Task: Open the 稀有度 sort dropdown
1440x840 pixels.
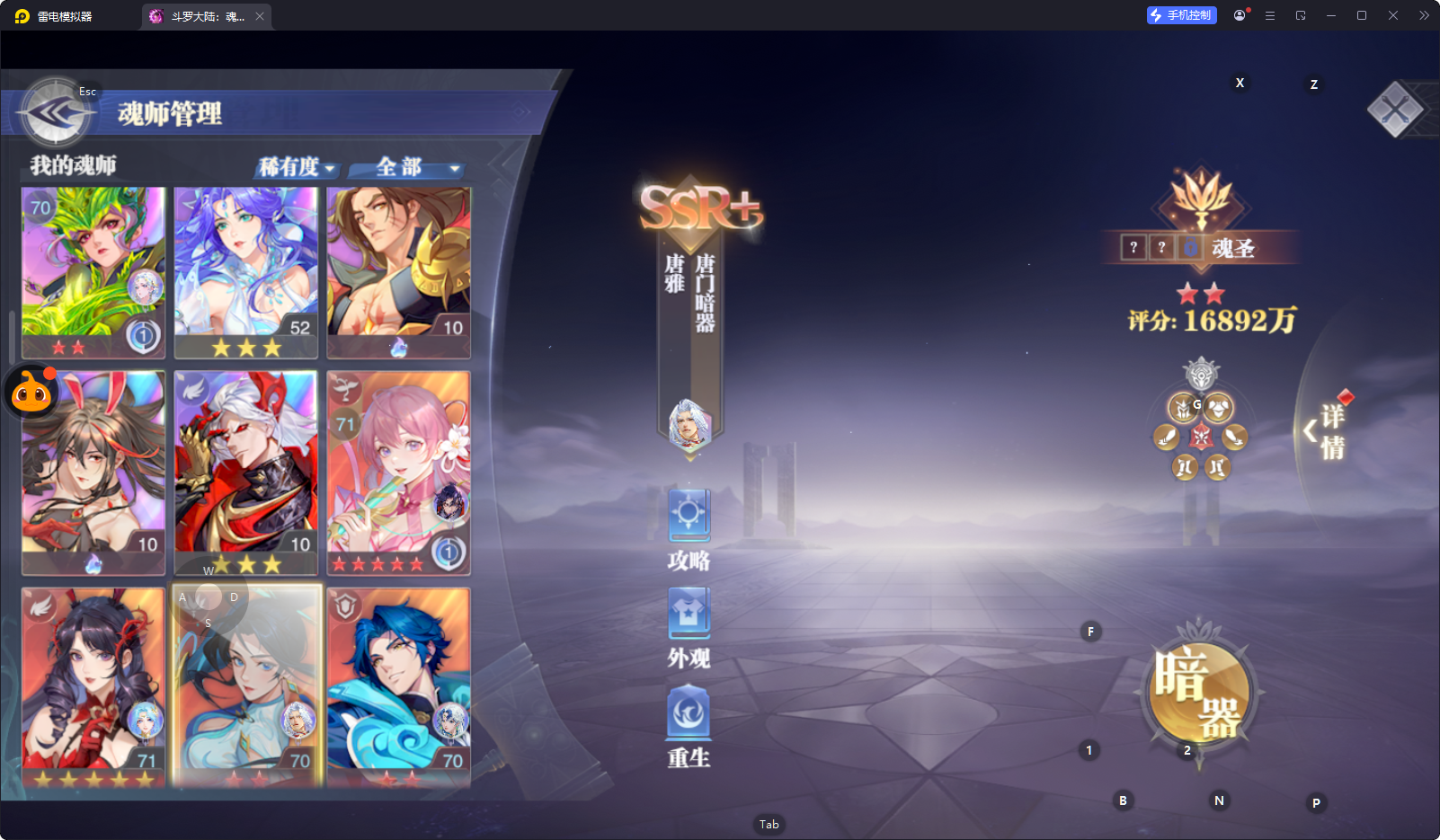Action: point(297,167)
